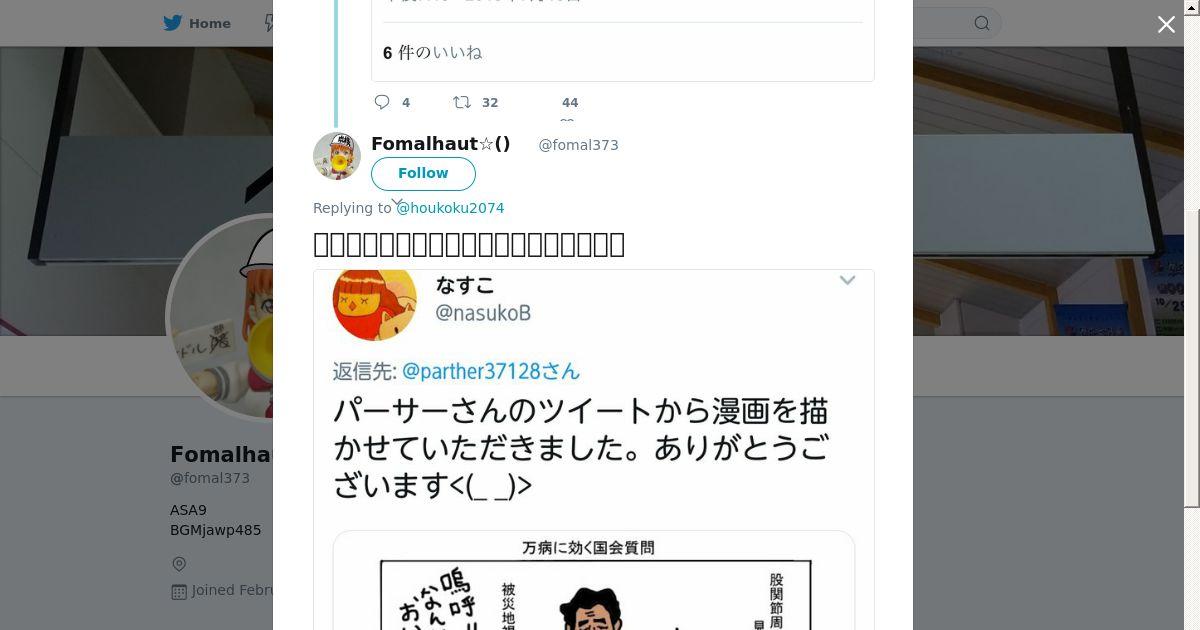The image size is (1200, 630).
Task: Click the location pin icon in the profile
Action: 179,564
